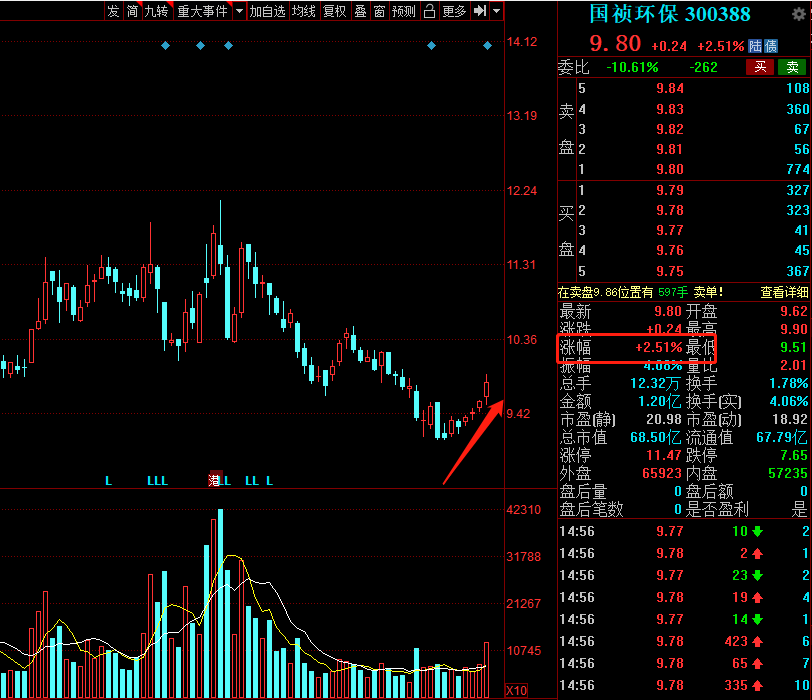Toggle the 均线 moving average lines
This screenshot has width=812, height=700.
click(x=304, y=11)
